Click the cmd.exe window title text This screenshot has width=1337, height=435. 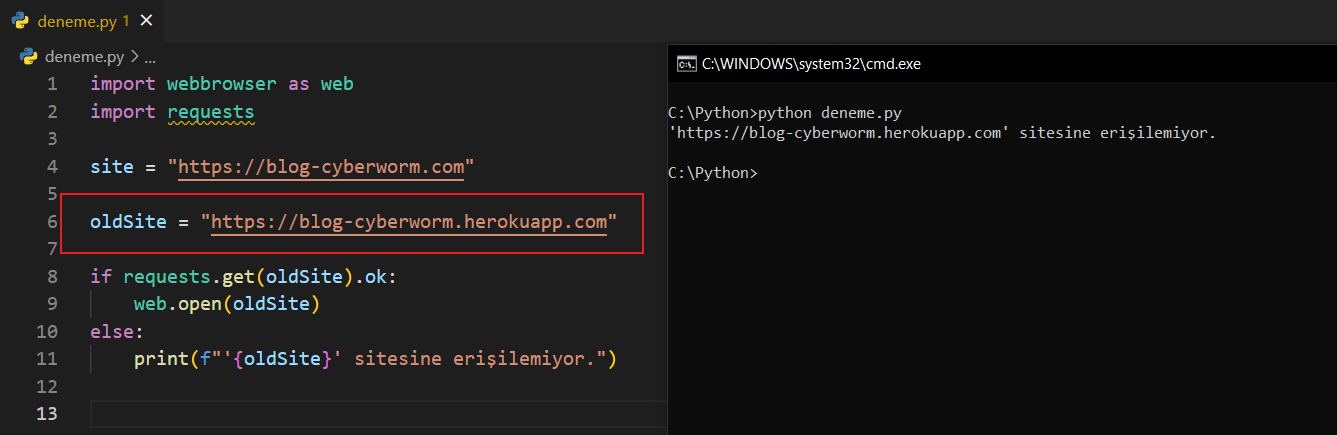click(x=811, y=63)
